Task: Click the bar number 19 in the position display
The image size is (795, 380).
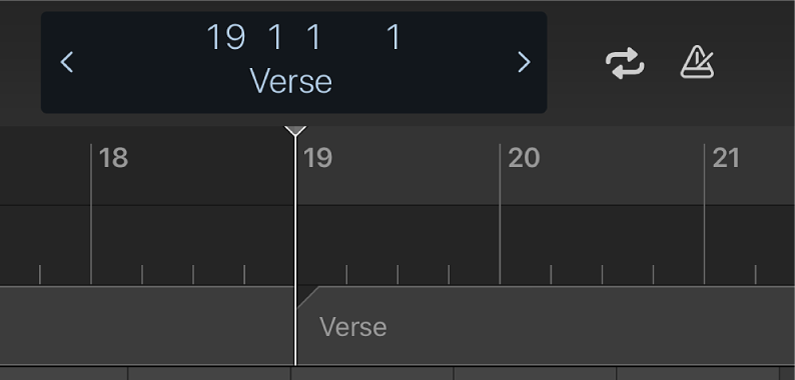Action: pos(226,37)
